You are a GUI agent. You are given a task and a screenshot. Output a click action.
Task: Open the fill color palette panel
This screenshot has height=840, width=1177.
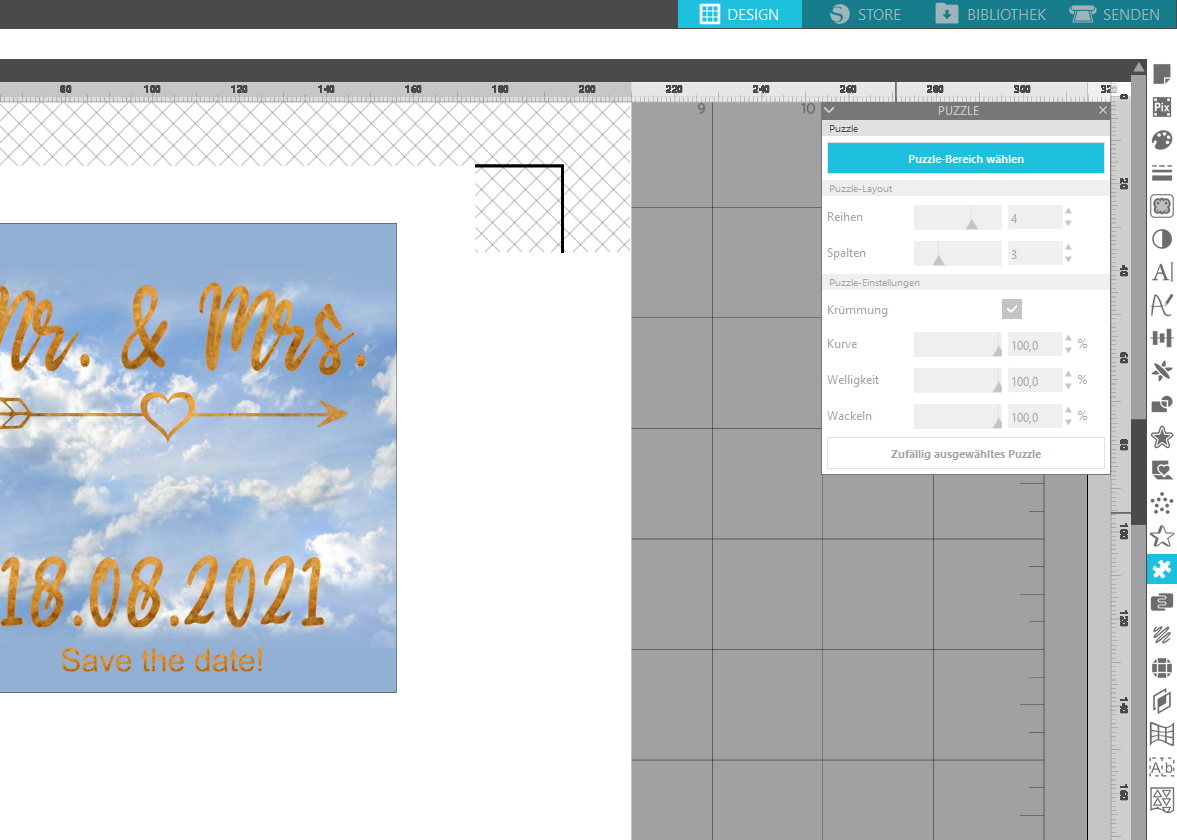coord(1161,140)
